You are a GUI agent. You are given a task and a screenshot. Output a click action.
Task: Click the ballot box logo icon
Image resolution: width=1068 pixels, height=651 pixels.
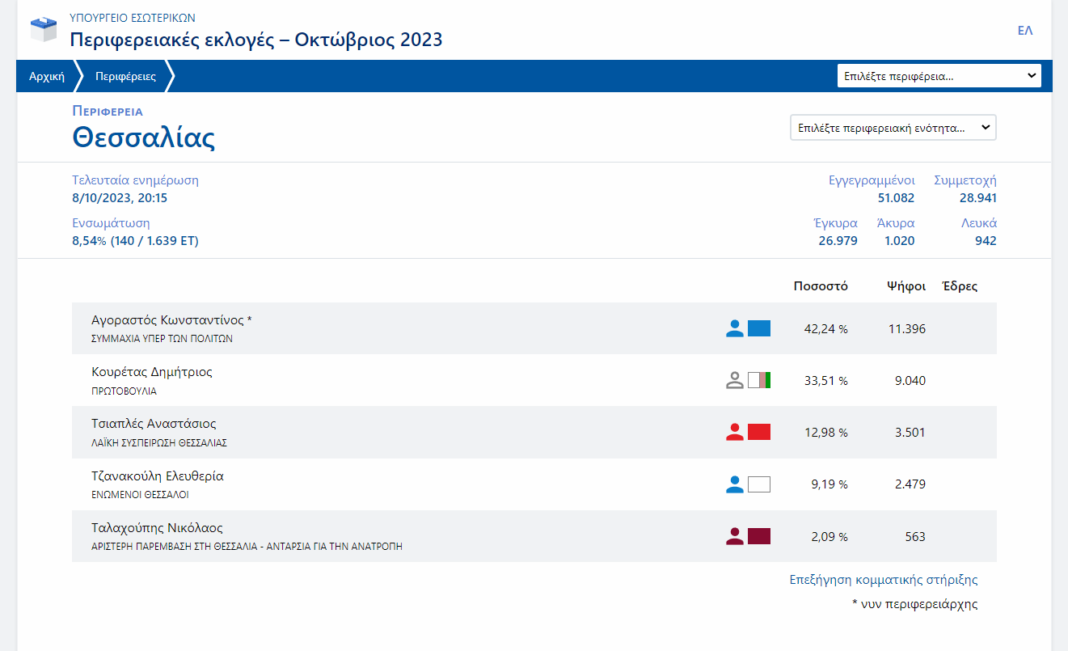(44, 30)
